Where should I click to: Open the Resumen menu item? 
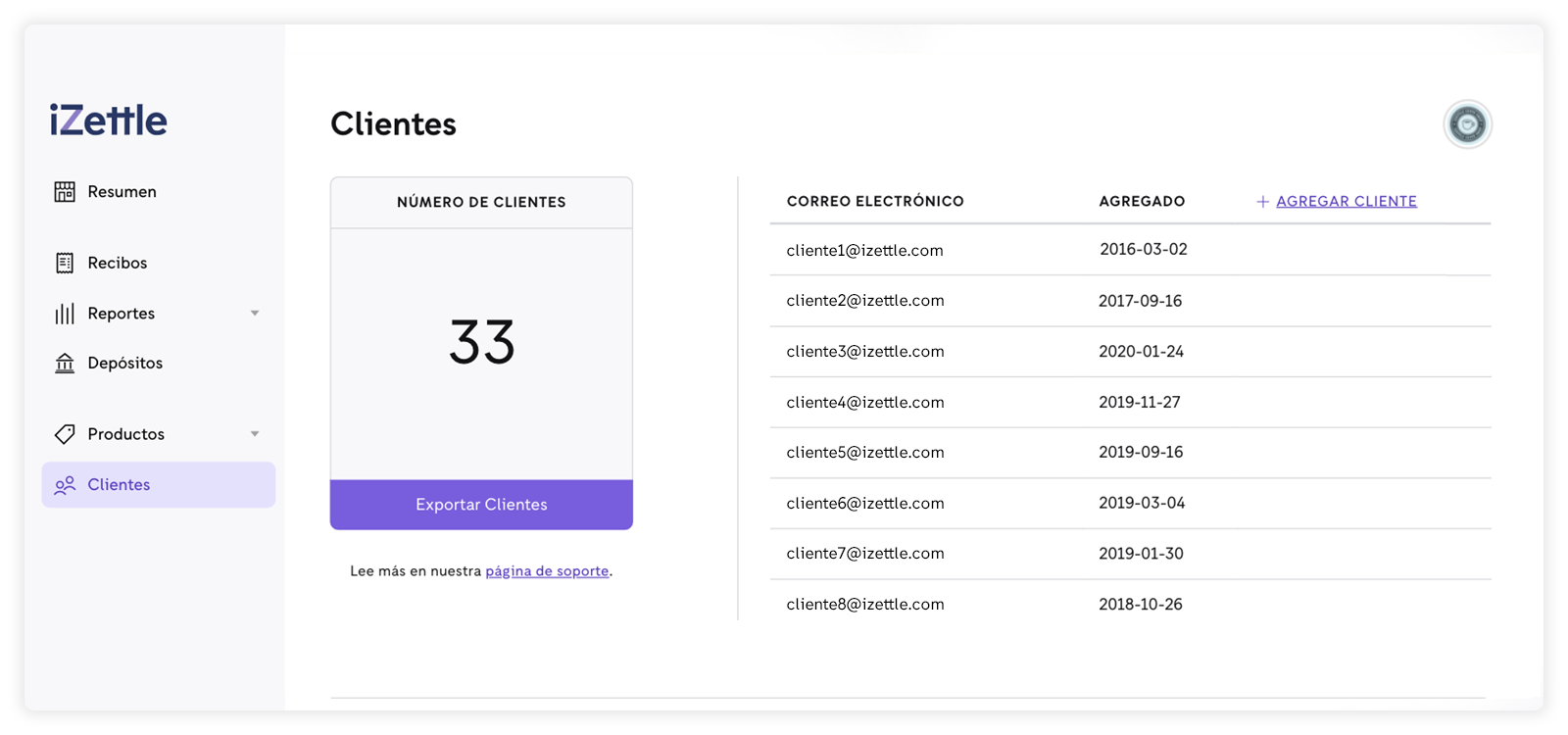point(122,192)
